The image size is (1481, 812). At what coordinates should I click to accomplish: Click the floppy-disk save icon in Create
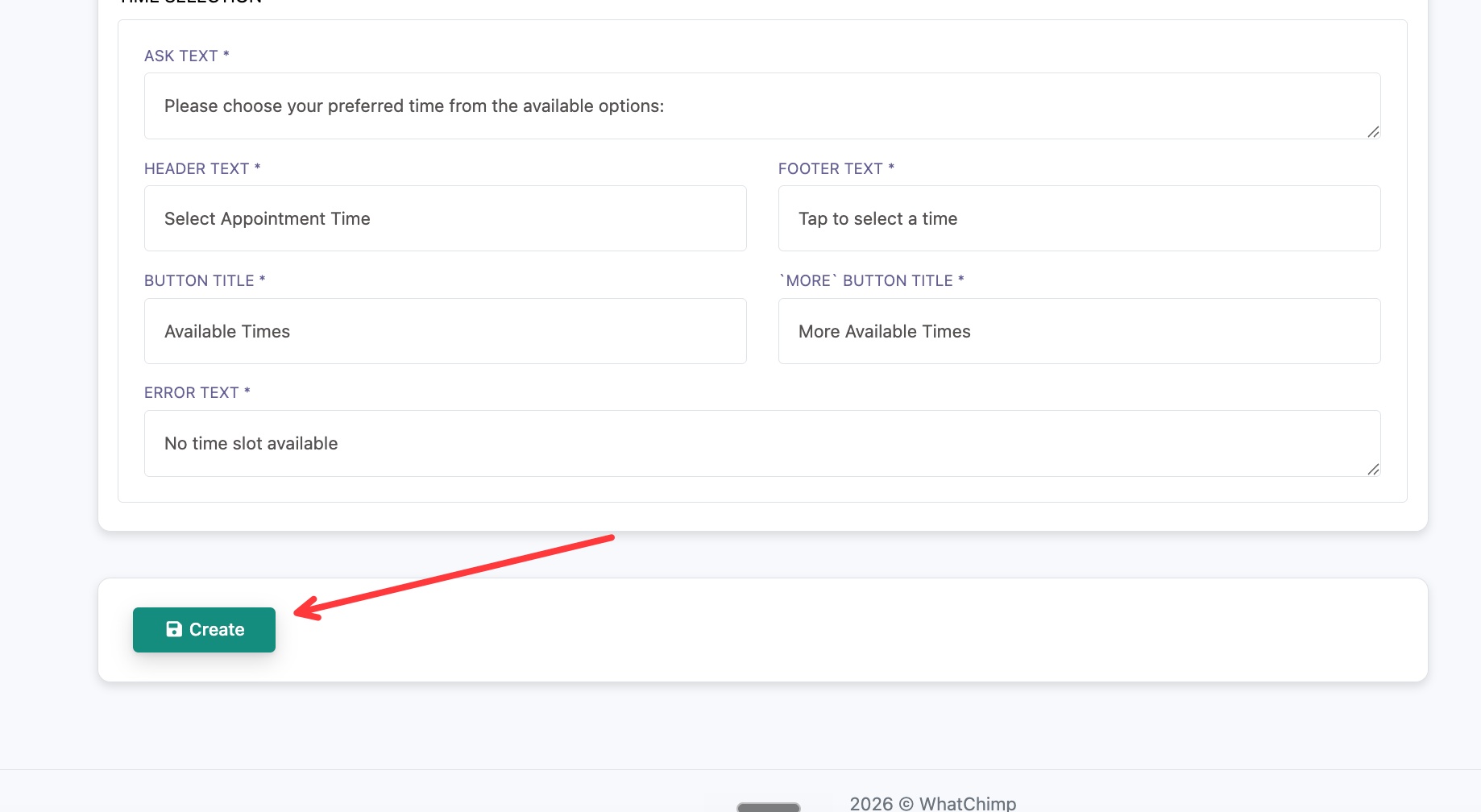pos(174,629)
